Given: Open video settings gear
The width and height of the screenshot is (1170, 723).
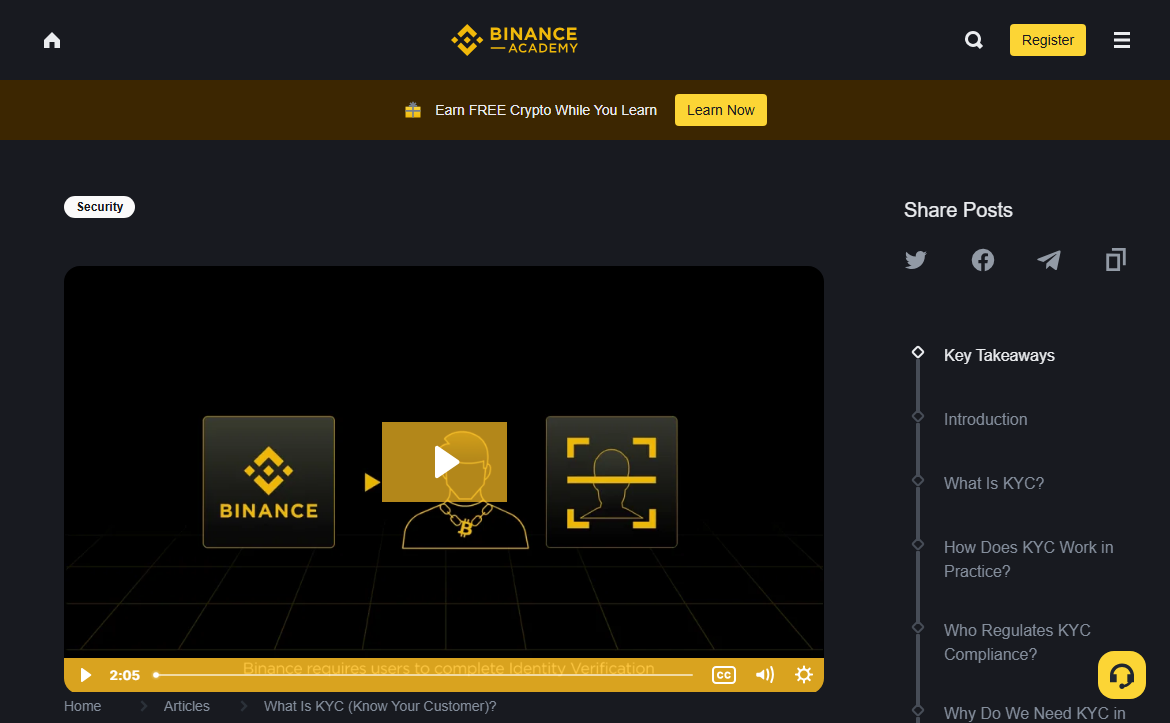Looking at the screenshot, I should [804, 675].
